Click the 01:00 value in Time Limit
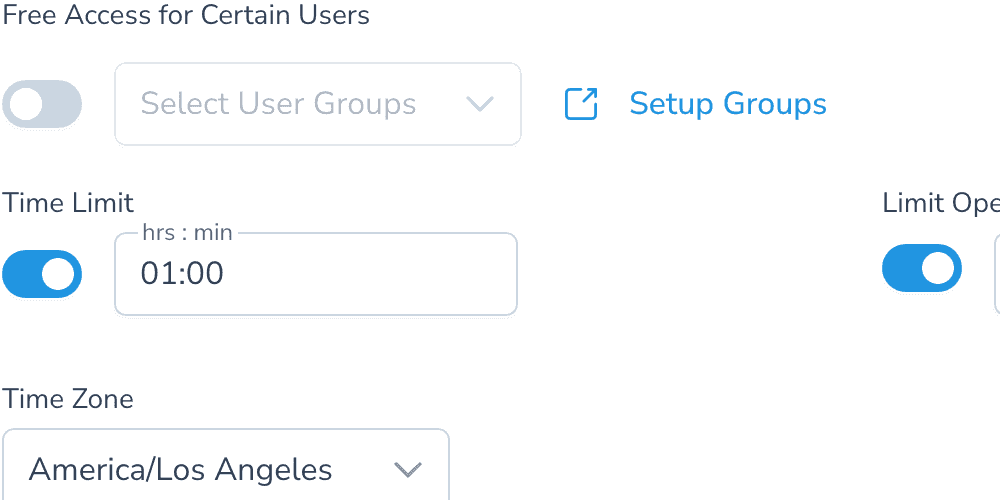 point(182,274)
